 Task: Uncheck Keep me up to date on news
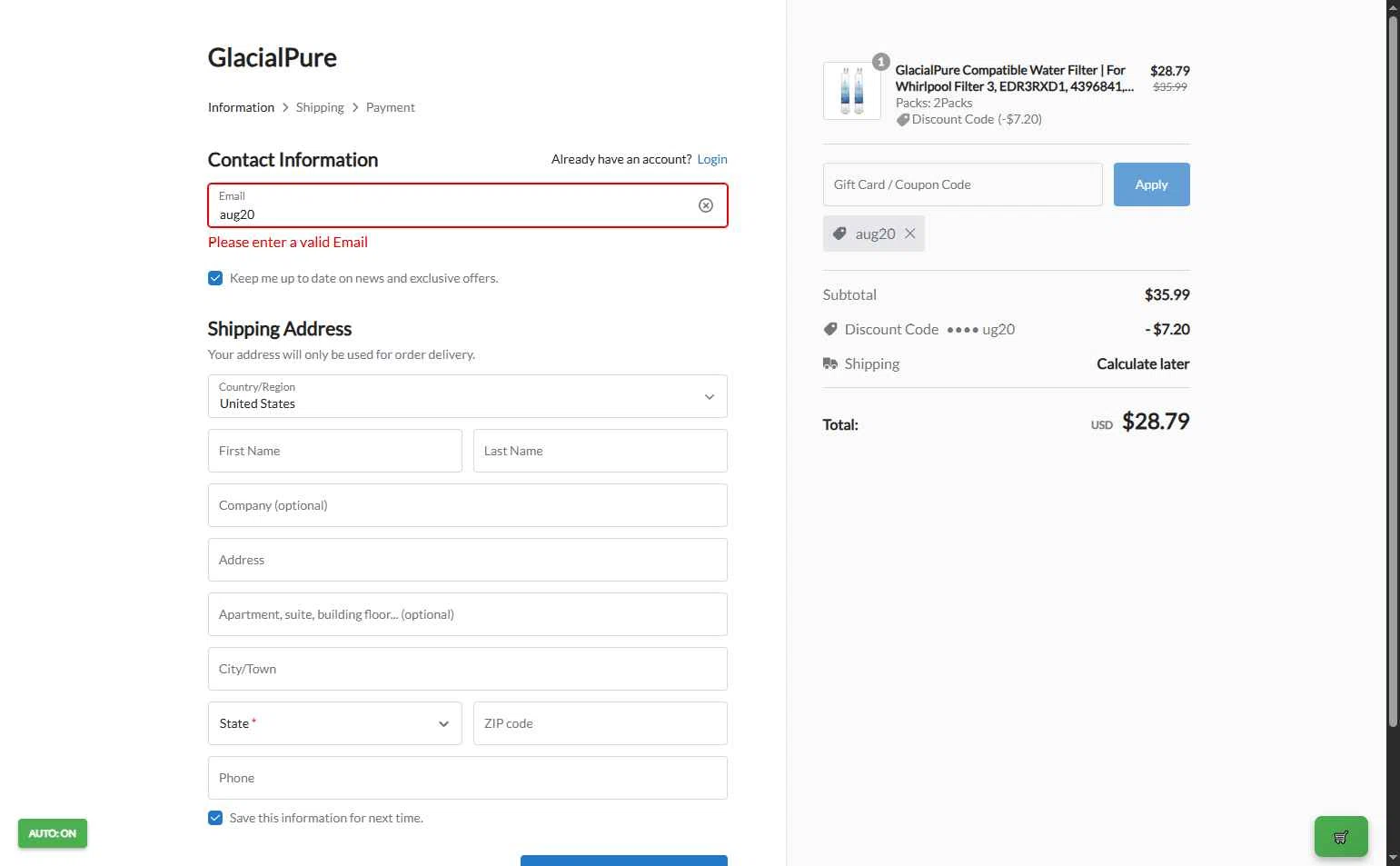(215, 278)
